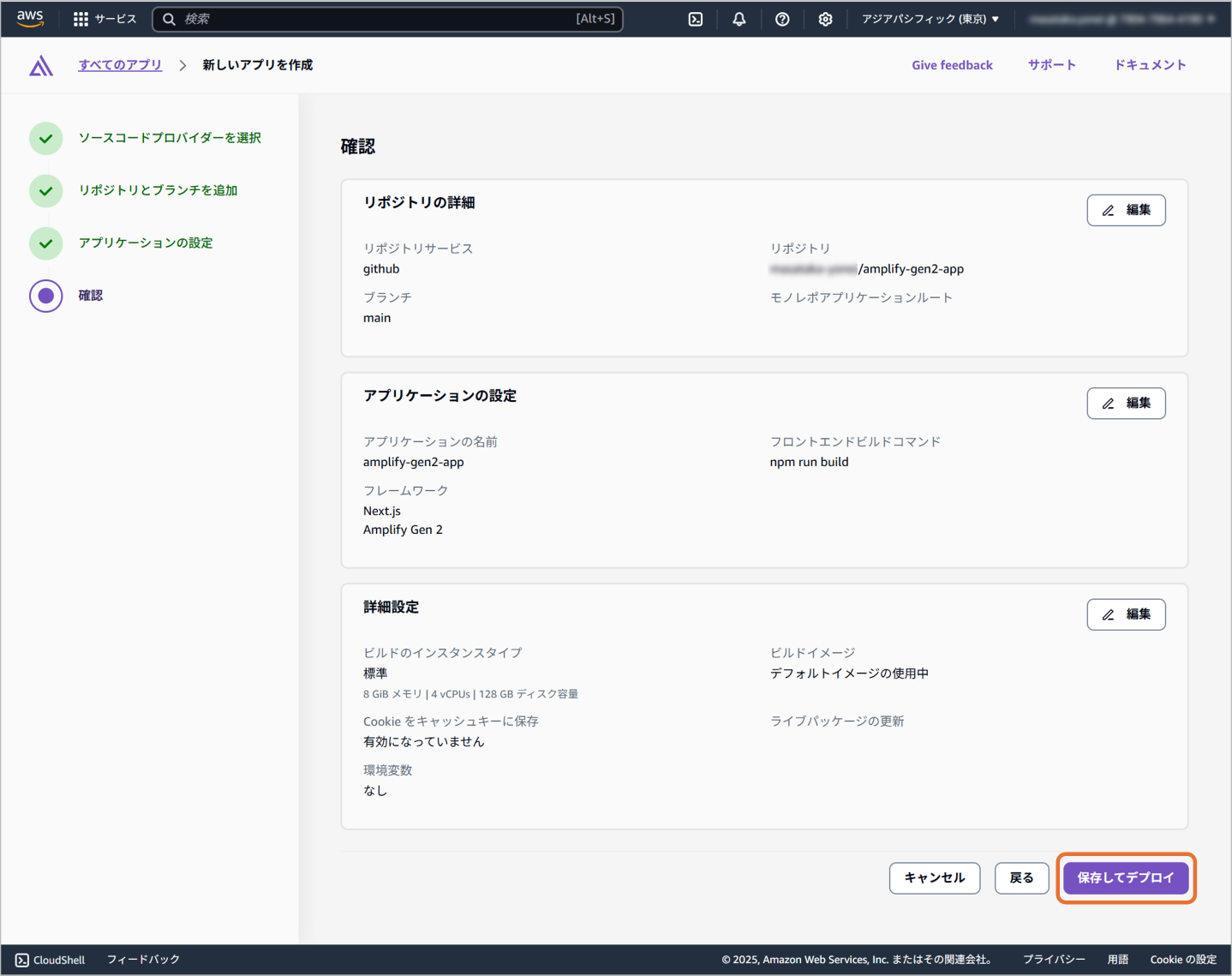Click the Amplify logo icon
Screen dimensions: 1232x976
click(41, 65)
